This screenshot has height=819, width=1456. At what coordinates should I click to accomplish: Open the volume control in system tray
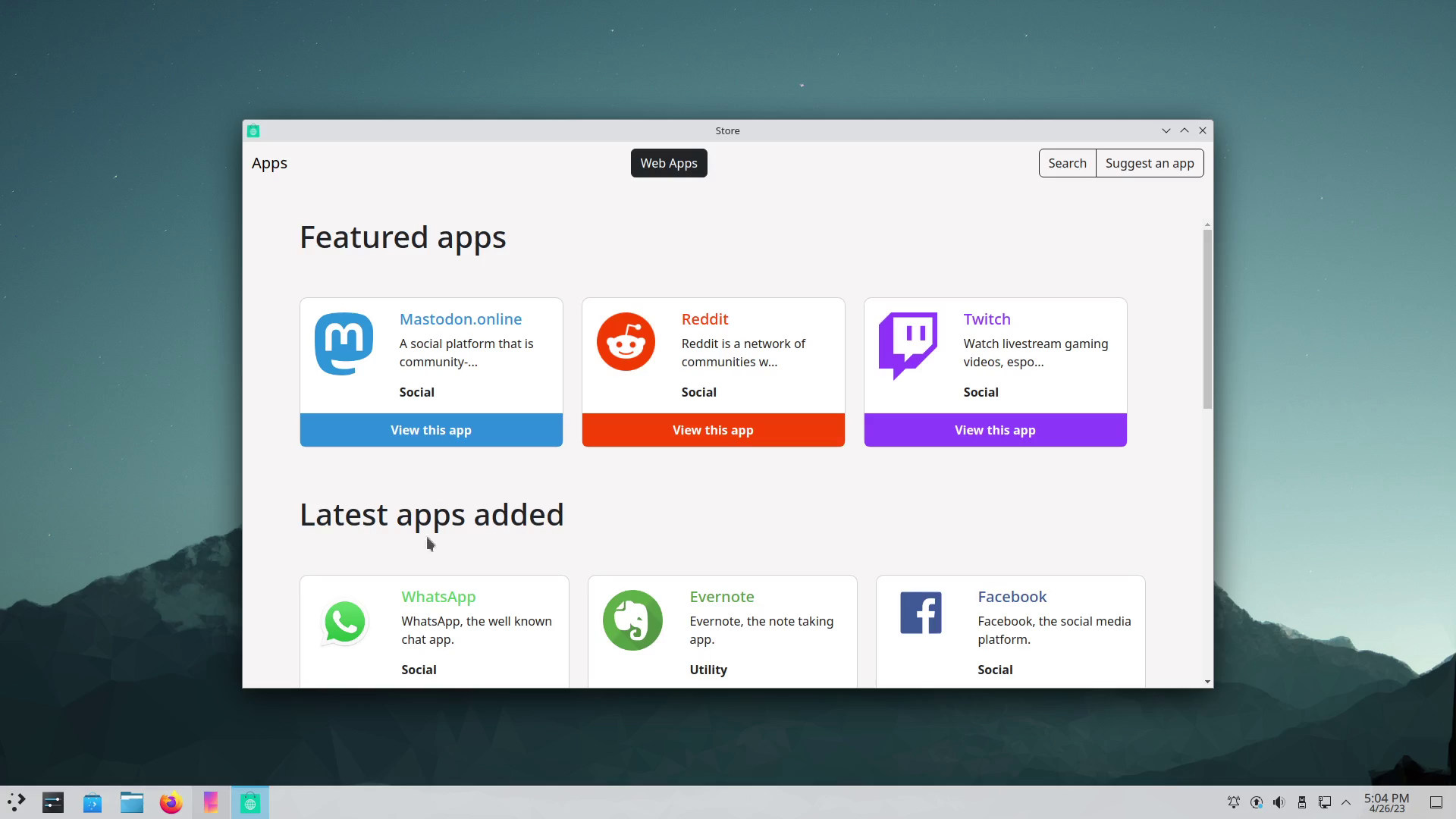(x=1279, y=802)
